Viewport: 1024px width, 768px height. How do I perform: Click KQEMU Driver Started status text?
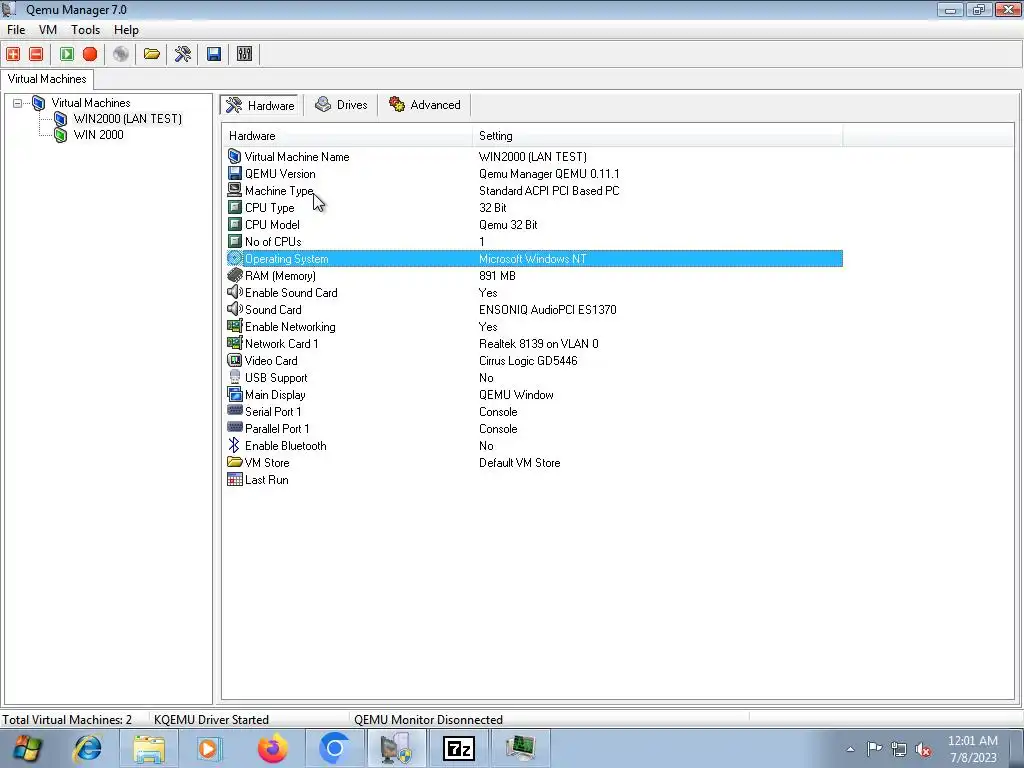click(x=211, y=720)
